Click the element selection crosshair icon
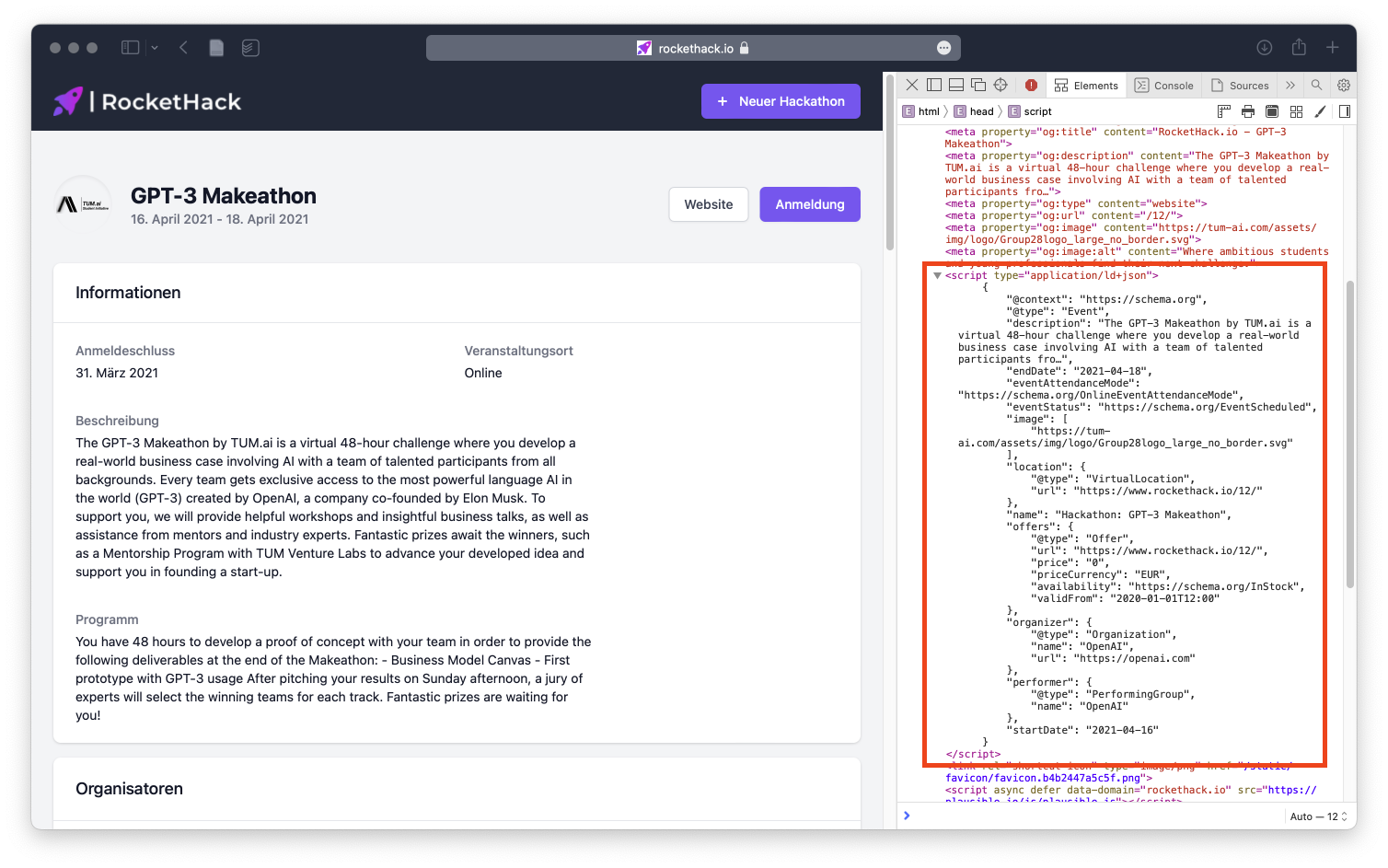 click(1001, 85)
